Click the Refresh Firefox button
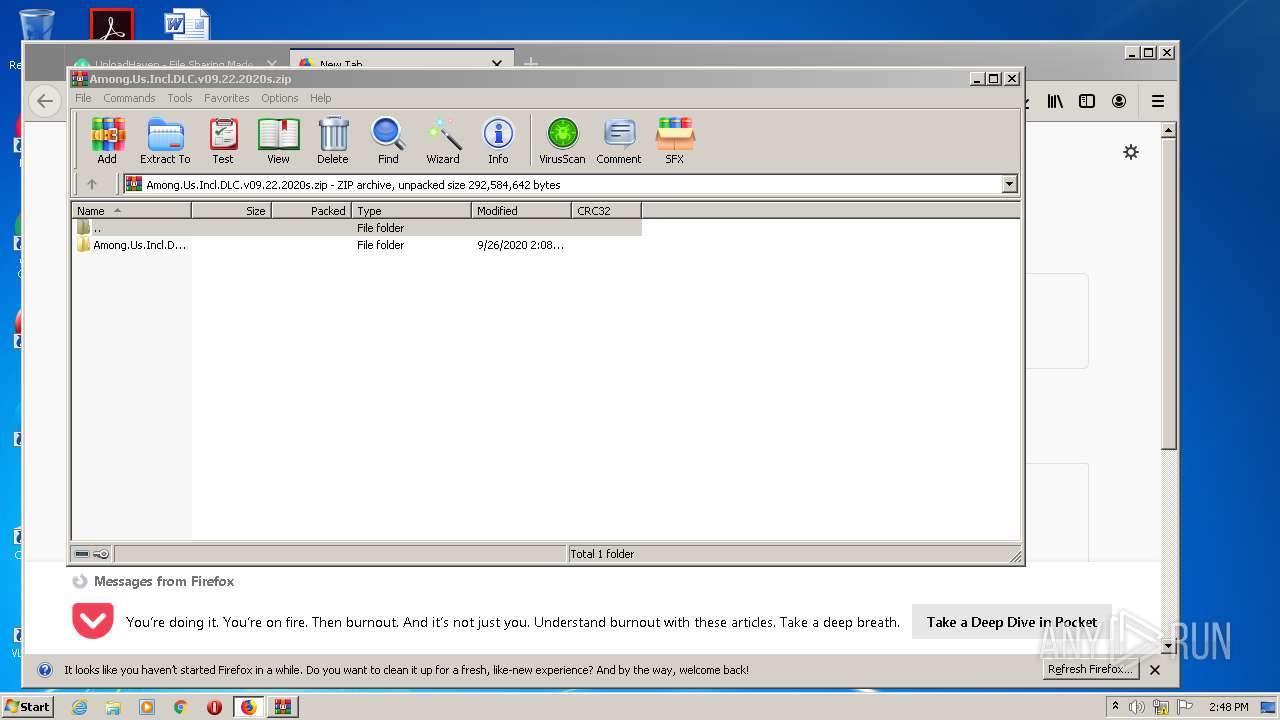 point(1089,670)
